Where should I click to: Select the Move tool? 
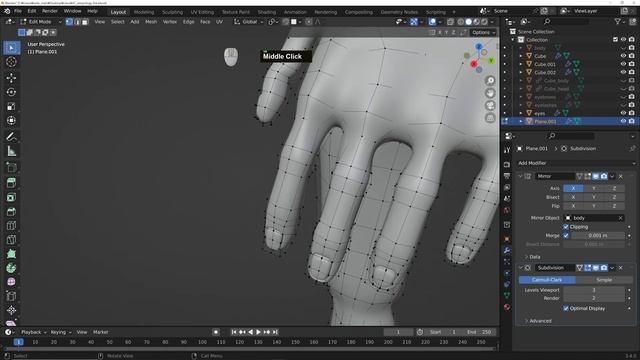[11, 78]
